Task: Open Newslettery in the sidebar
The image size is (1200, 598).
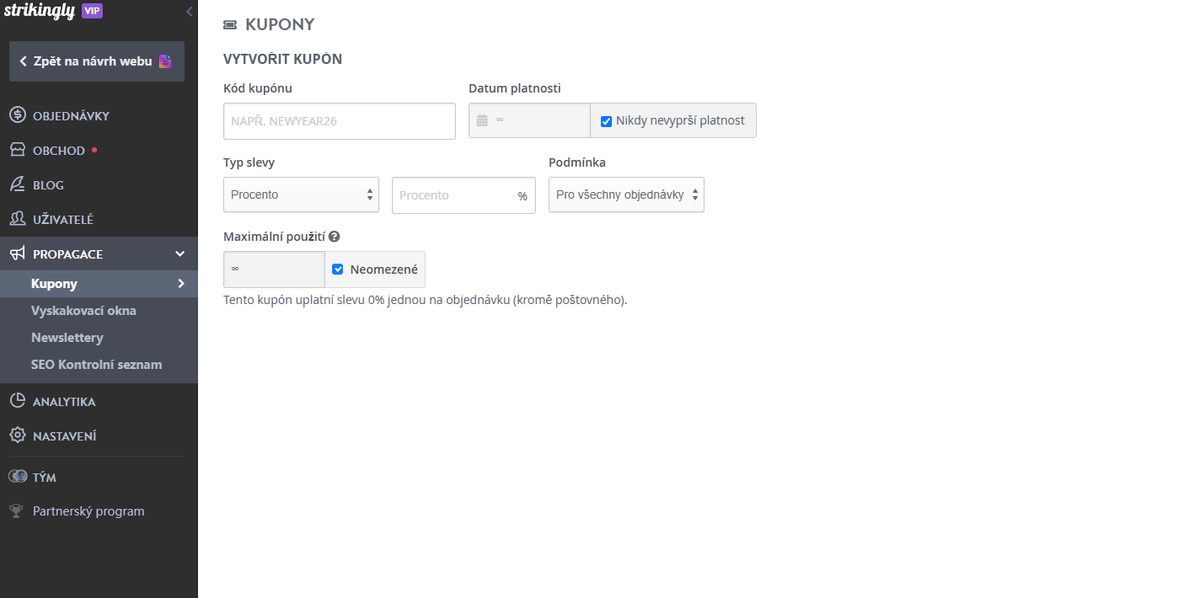Action: (67, 338)
